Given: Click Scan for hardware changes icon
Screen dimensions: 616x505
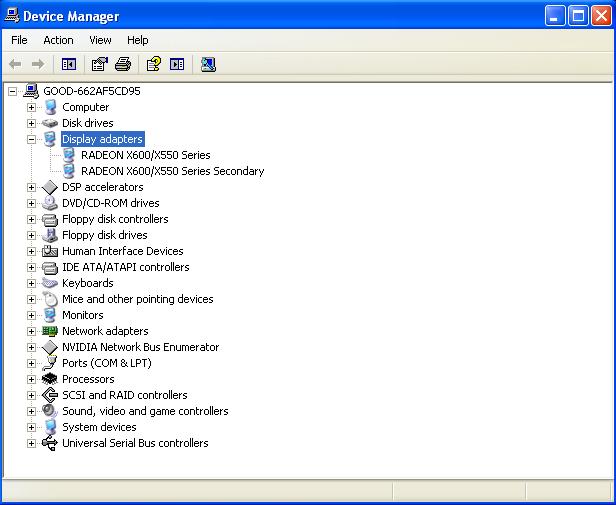Looking at the screenshot, I should [x=208, y=64].
